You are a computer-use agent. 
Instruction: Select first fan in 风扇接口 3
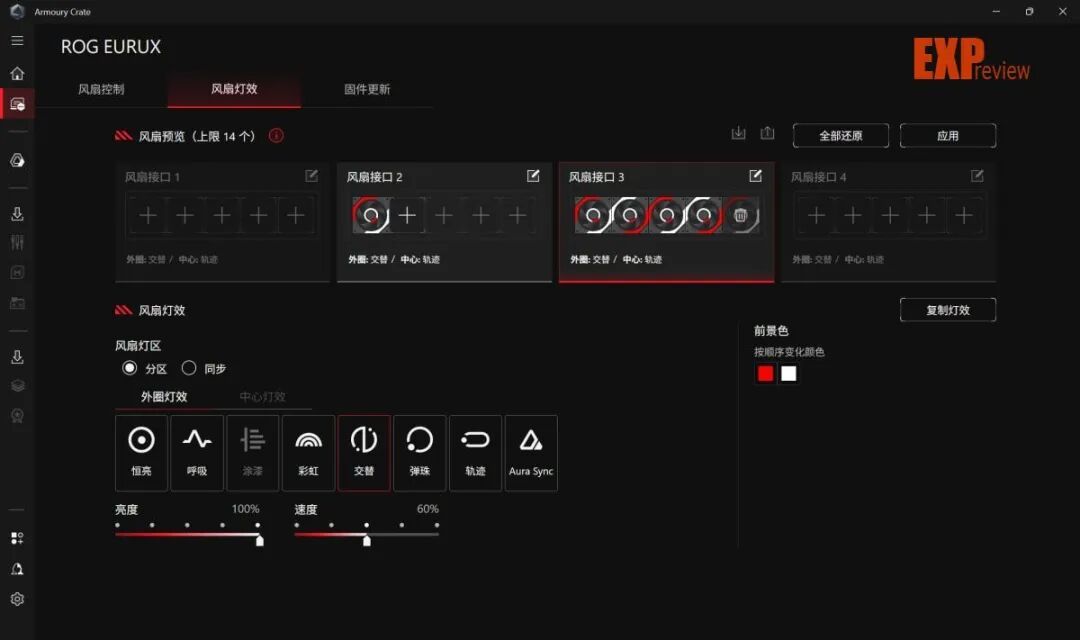tap(592, 216)
